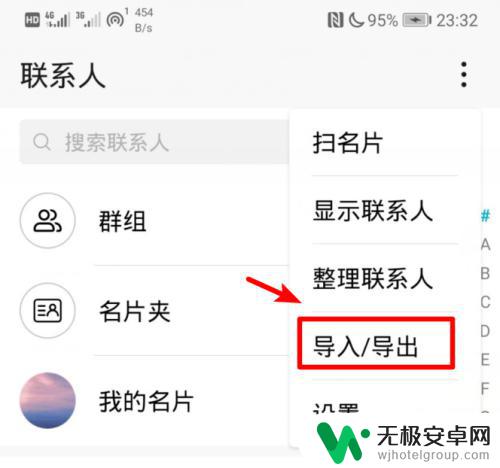Select 扫名片 menu entry
The image size is (500, 468).
(347, 143)
